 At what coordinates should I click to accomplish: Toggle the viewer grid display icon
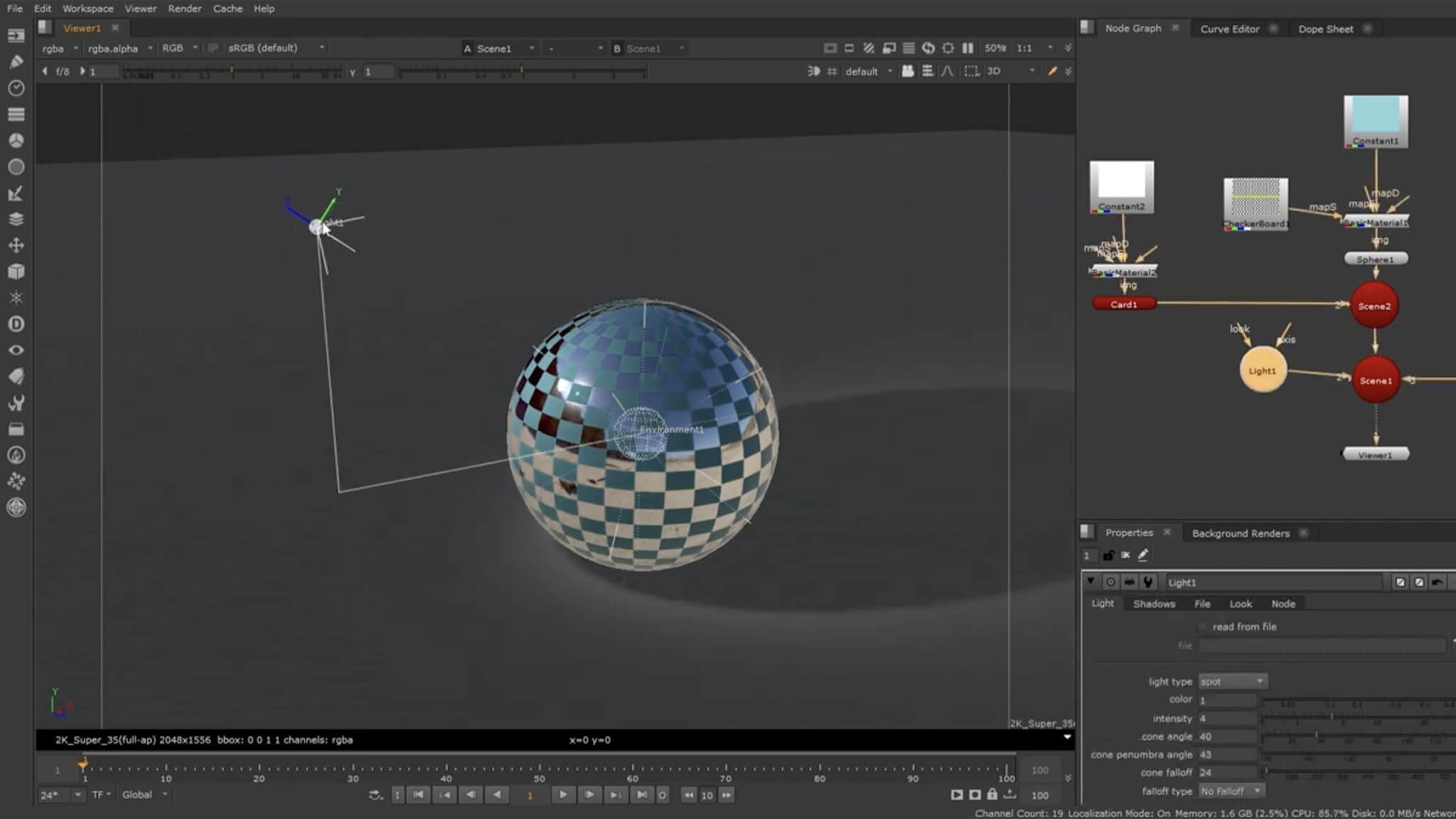tap(832, 71)
